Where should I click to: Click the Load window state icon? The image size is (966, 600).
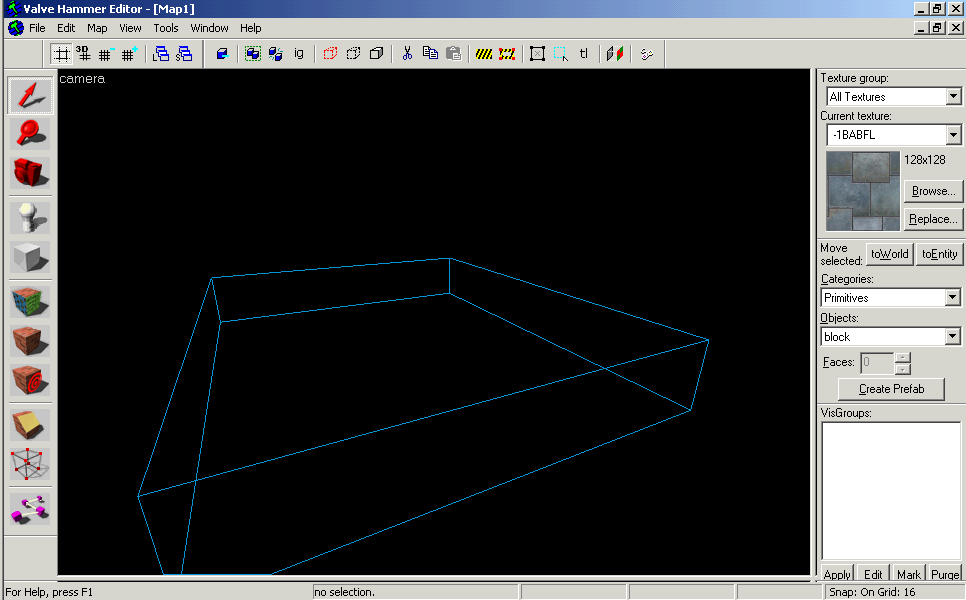click(x=161, y=54)
